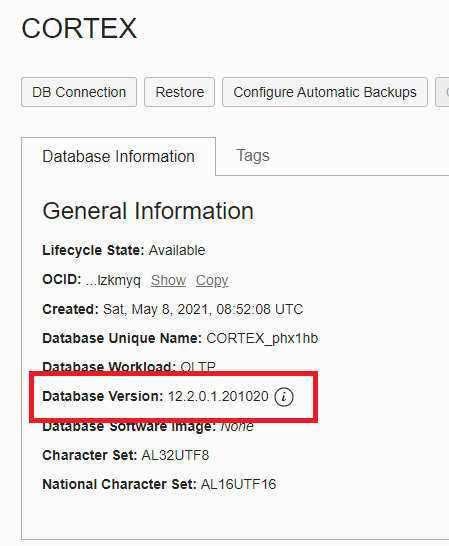Viewport: 449px width, 546px height.
Task: Click the unique name CORTEX_phx1hb
Action: [262, 338]
